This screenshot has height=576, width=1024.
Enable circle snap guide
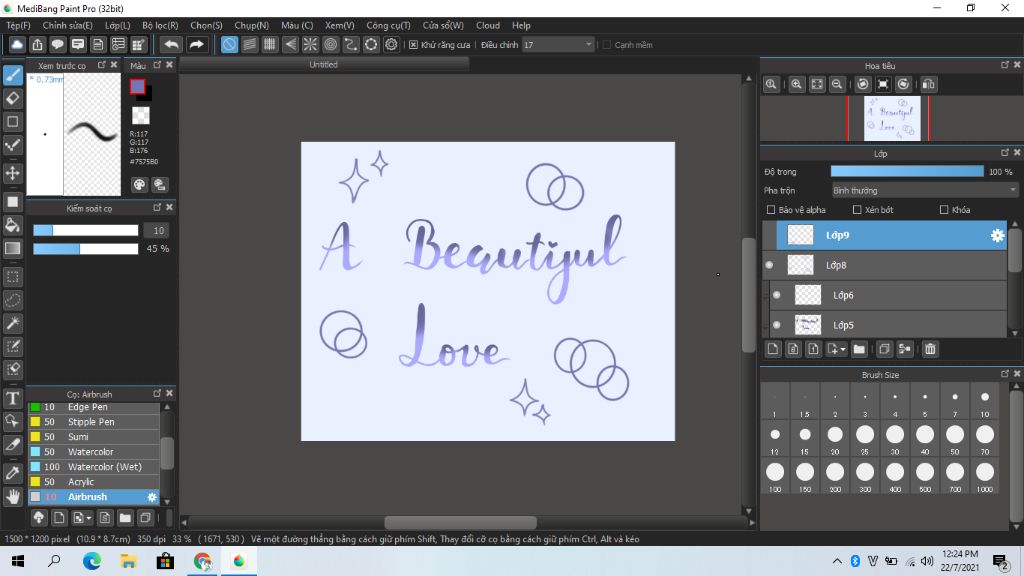(330, 44)
